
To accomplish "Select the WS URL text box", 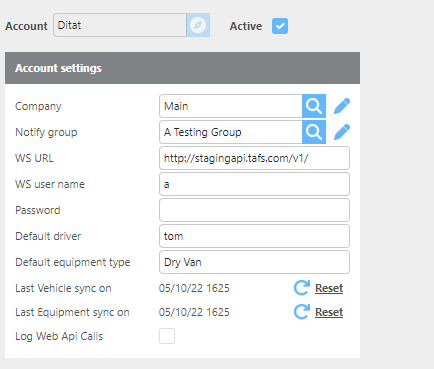I will 254,158.
